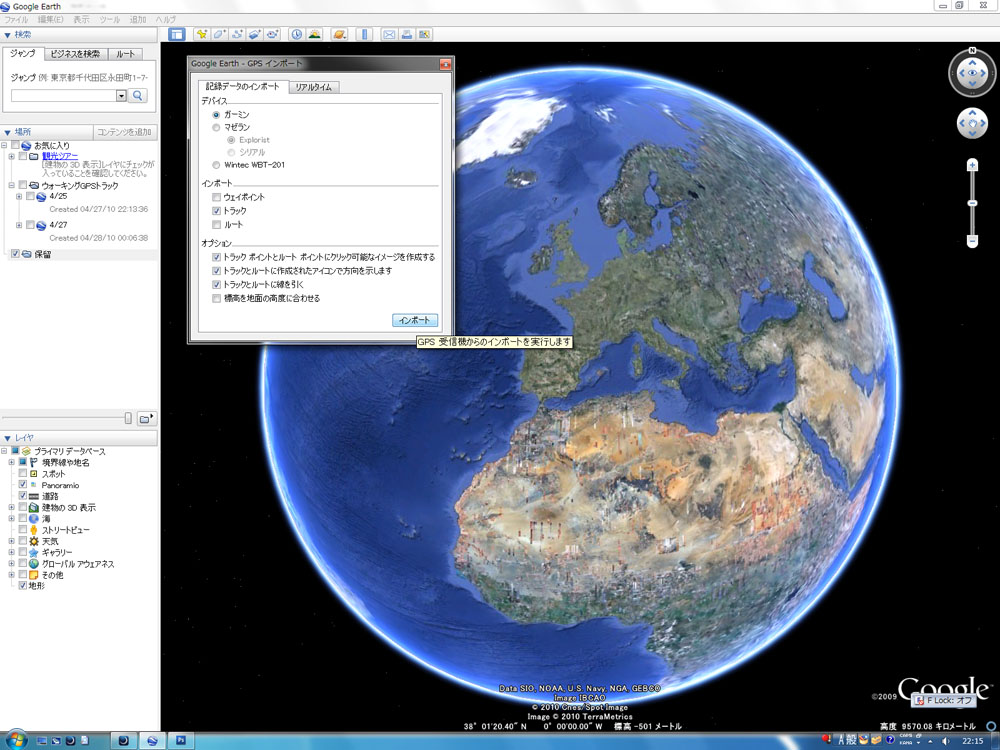This screenshot has height=750, width=1000.
Task: Add a placemark with the pushpin icon
Action: [202, 34]
